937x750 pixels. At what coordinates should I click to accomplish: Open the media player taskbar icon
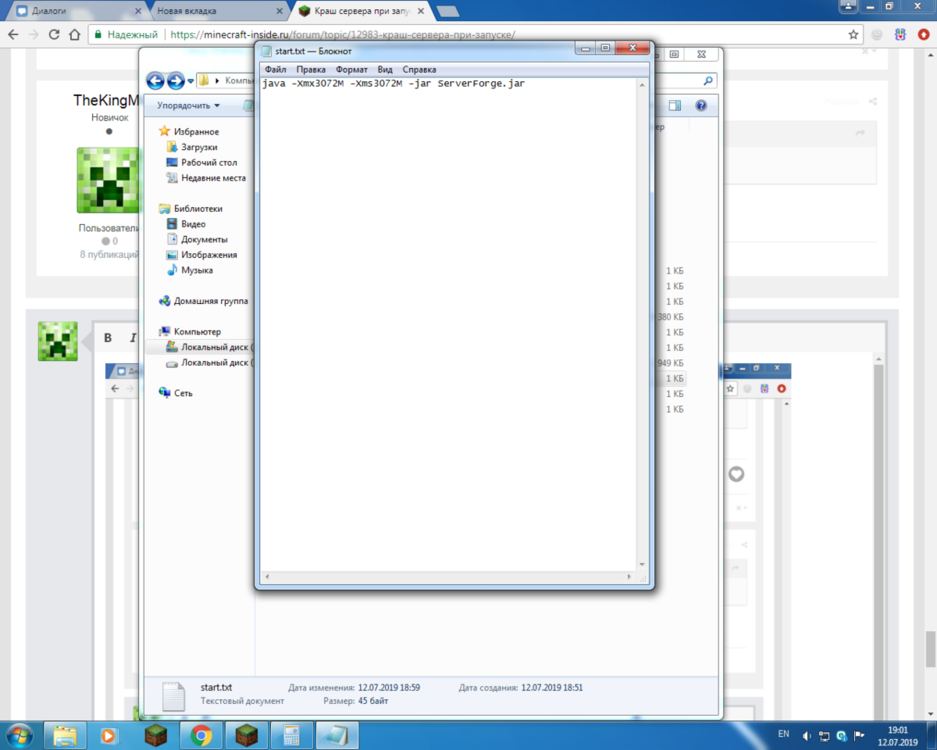(x=108, y=736)
